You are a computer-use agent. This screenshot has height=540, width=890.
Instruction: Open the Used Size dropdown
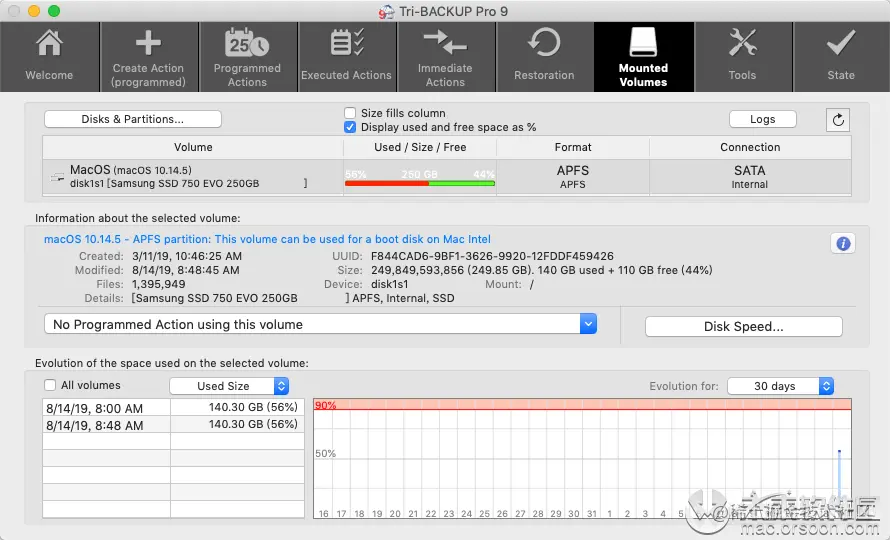click(229, 386)
